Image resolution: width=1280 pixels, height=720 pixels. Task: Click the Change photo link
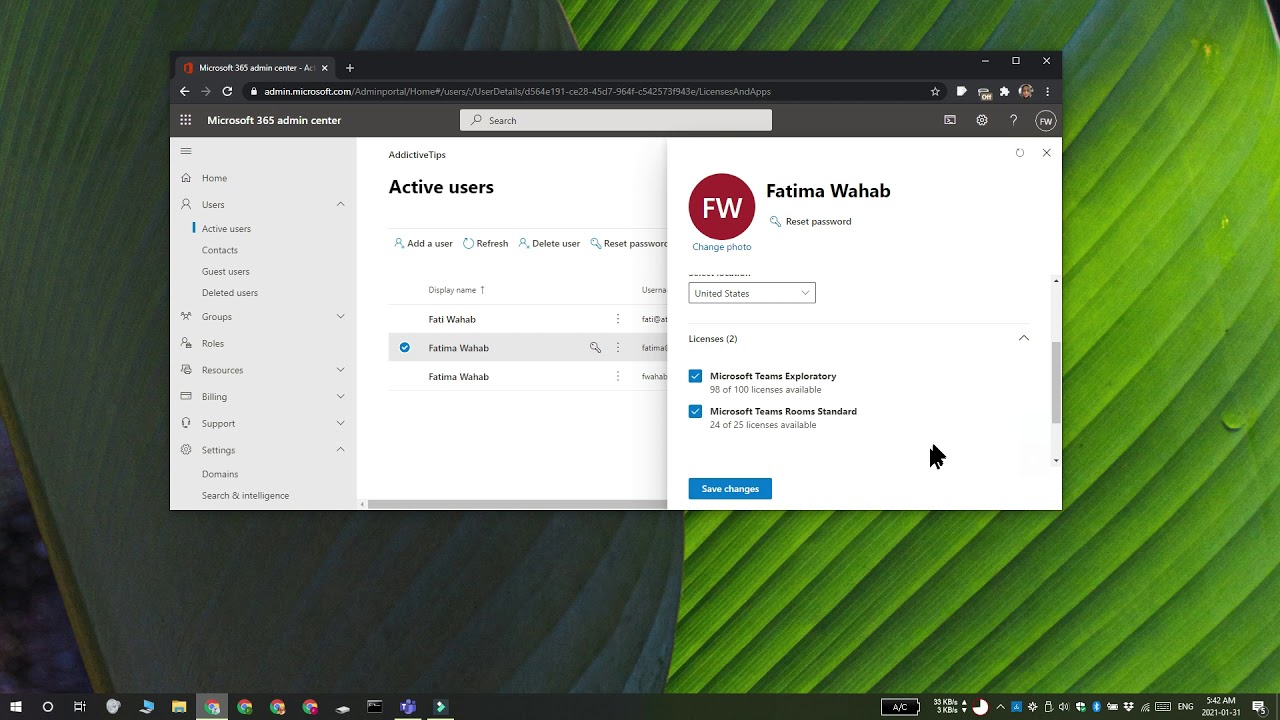point(722,247)
